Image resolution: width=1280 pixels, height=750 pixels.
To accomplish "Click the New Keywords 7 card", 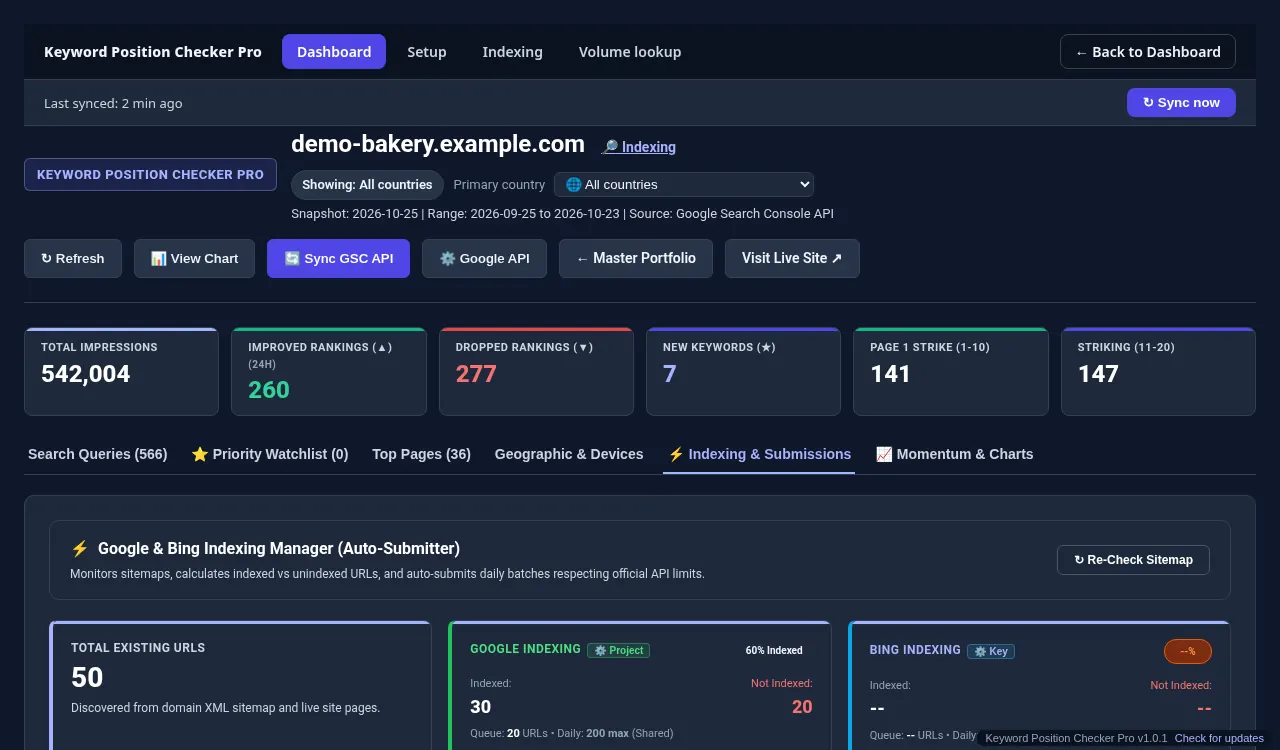I will 743,371.
